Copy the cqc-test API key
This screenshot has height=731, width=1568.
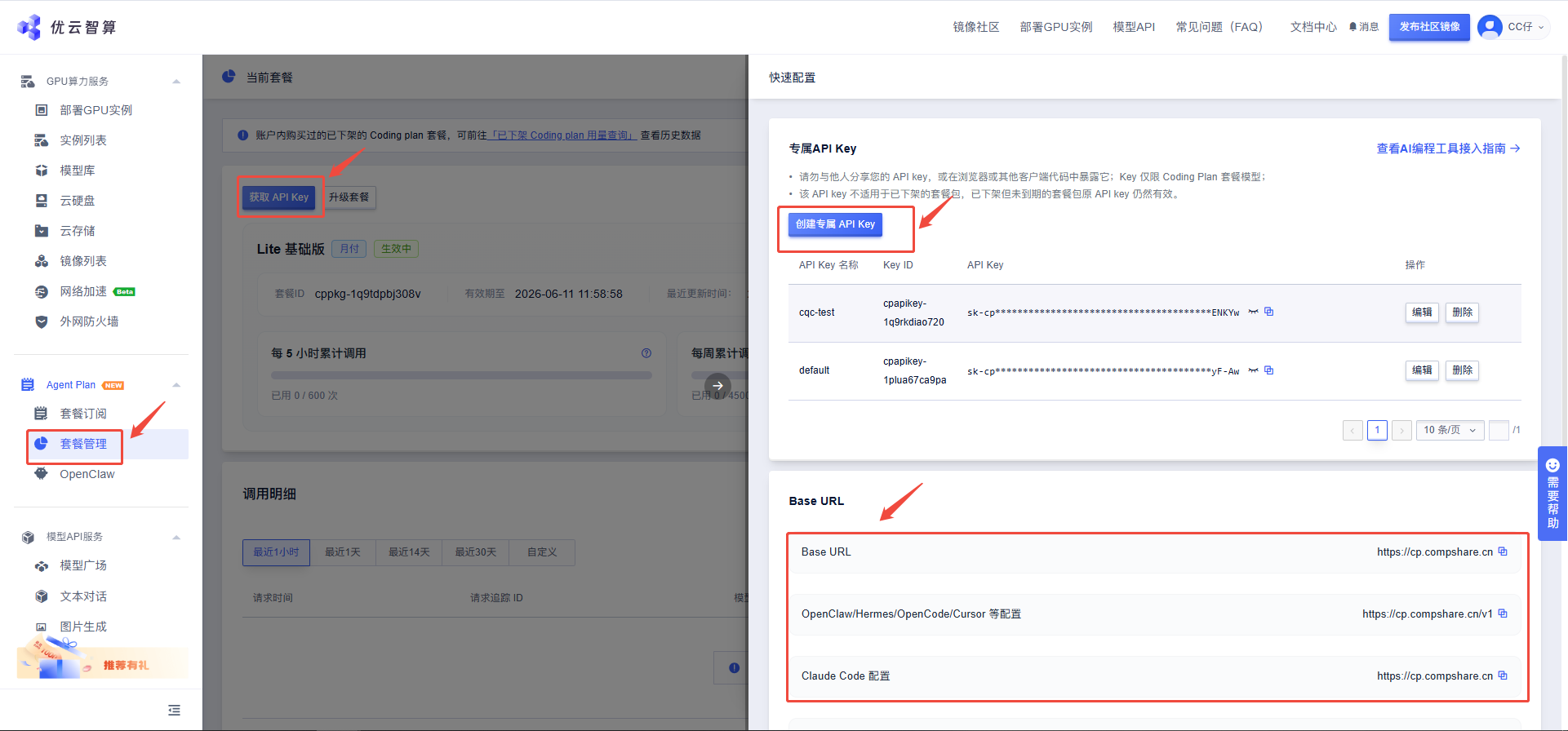coord(1269,312)
